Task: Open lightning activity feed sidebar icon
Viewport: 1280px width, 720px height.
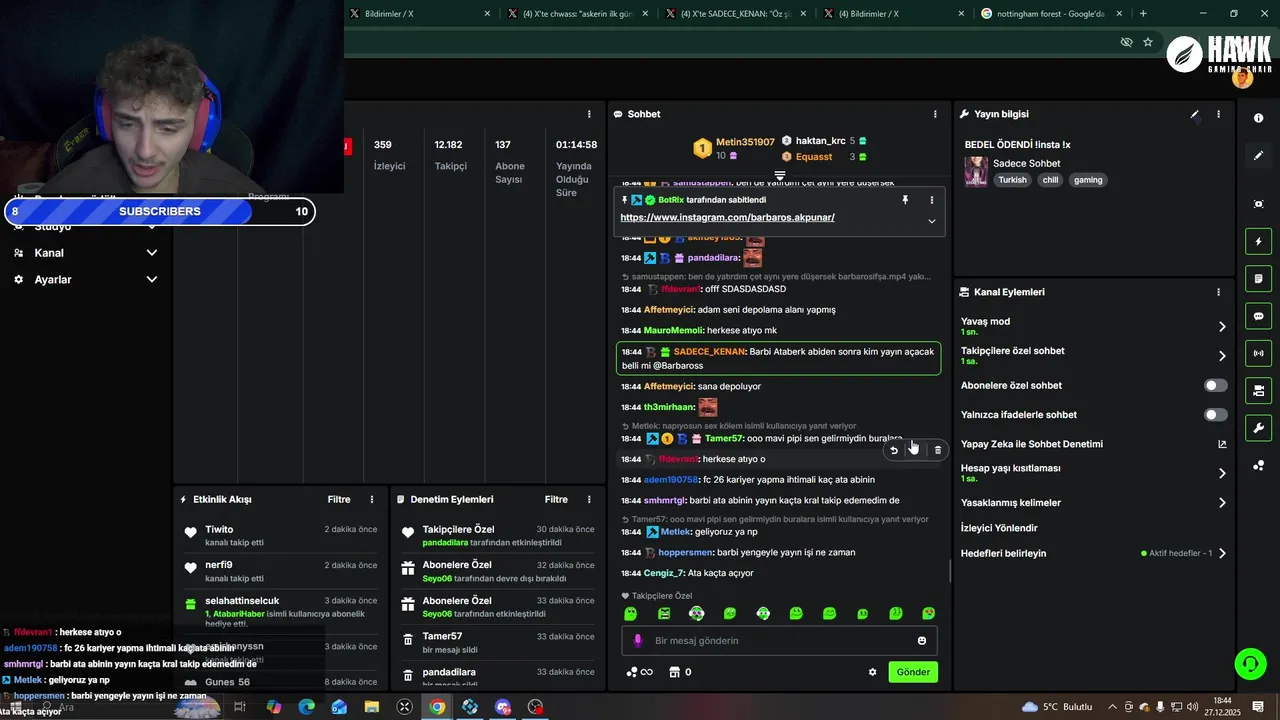Action: 1258,241
